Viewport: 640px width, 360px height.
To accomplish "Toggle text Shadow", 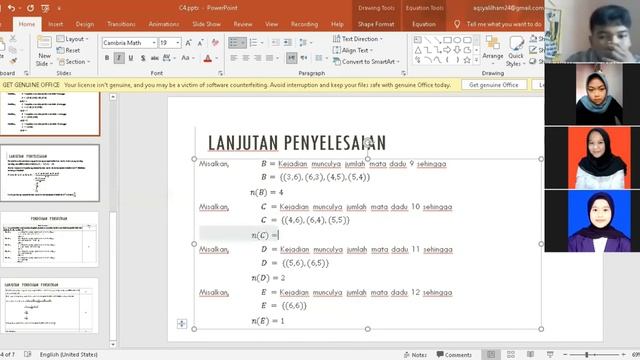I will click(143, 58).
